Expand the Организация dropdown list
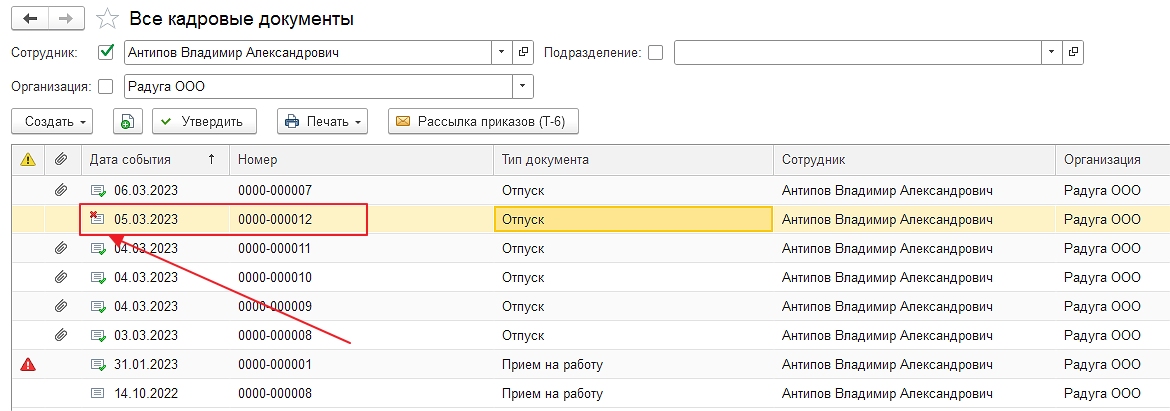 pos(523,86)
